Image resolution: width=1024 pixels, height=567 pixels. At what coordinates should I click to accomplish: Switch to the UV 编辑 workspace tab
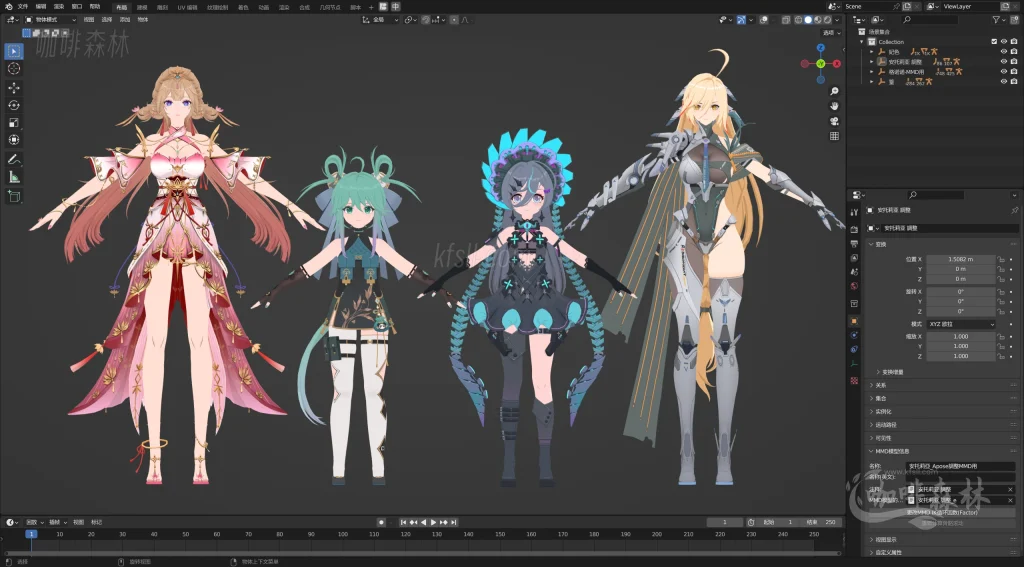click(x=187, y=7)
